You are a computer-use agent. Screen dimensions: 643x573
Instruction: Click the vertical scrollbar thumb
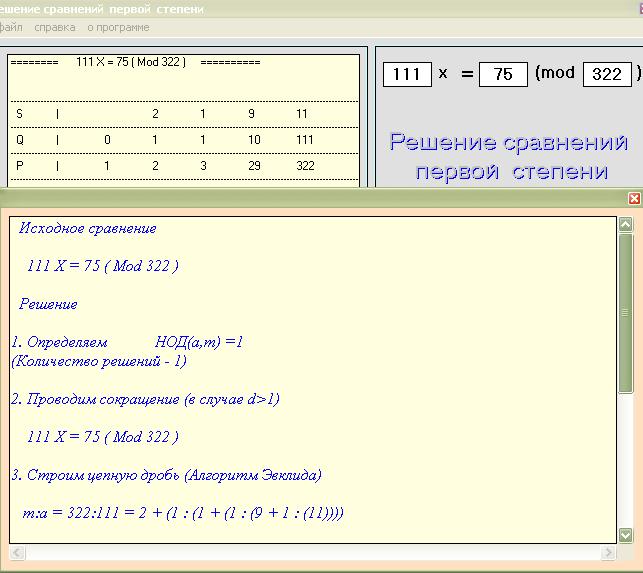(x=625, y=313)
